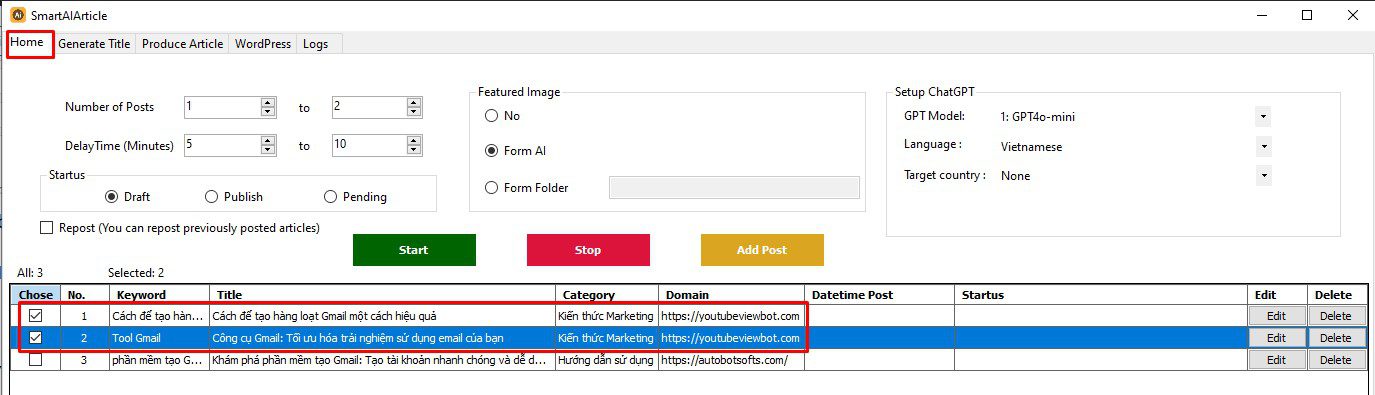Decrease Number of Posts maximum value
Image resolution: width=1375 pixels, height=395 pixels.
pos(414,112)
